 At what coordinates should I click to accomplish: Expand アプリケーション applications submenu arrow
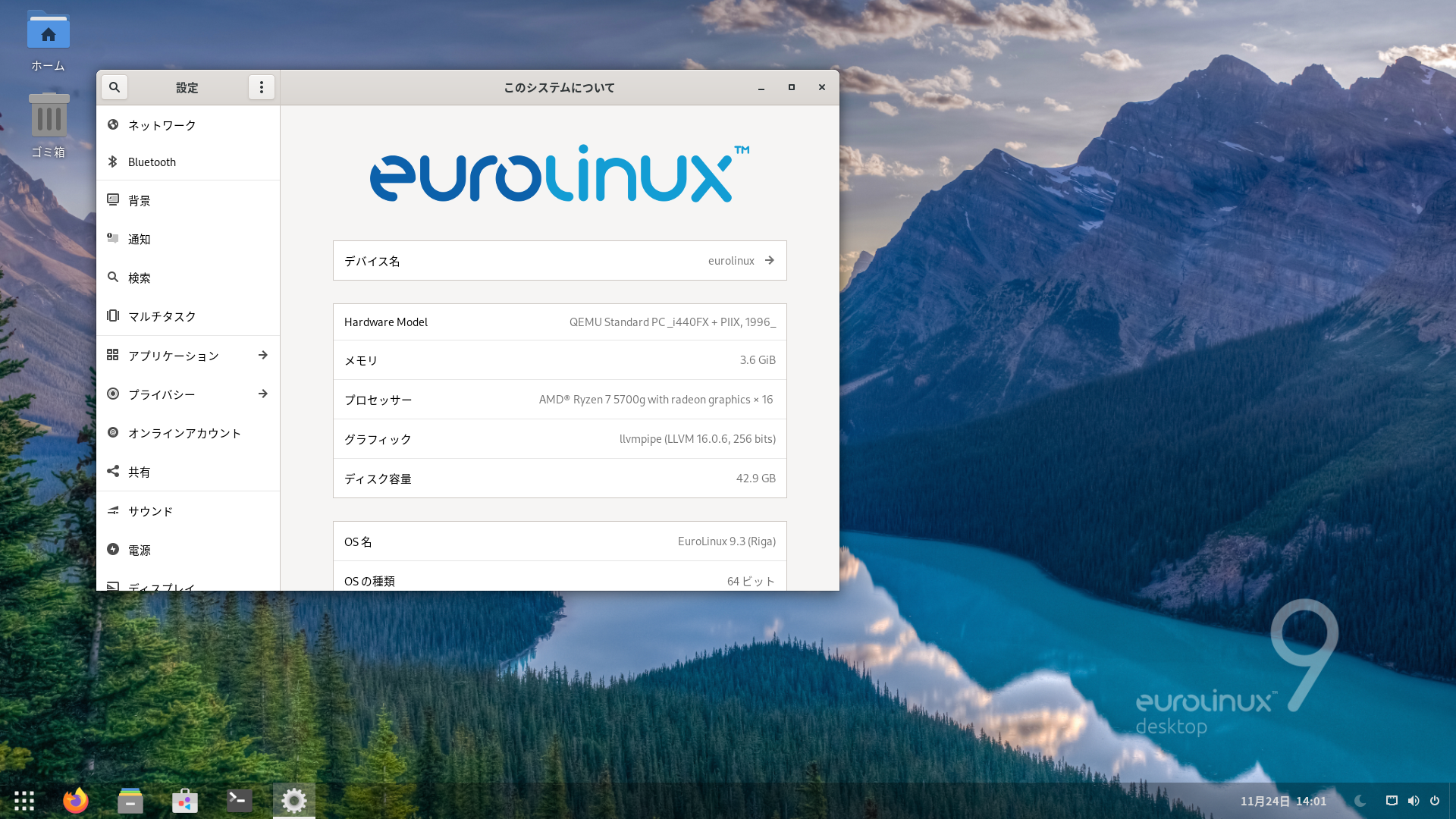[x=262, y=355]
